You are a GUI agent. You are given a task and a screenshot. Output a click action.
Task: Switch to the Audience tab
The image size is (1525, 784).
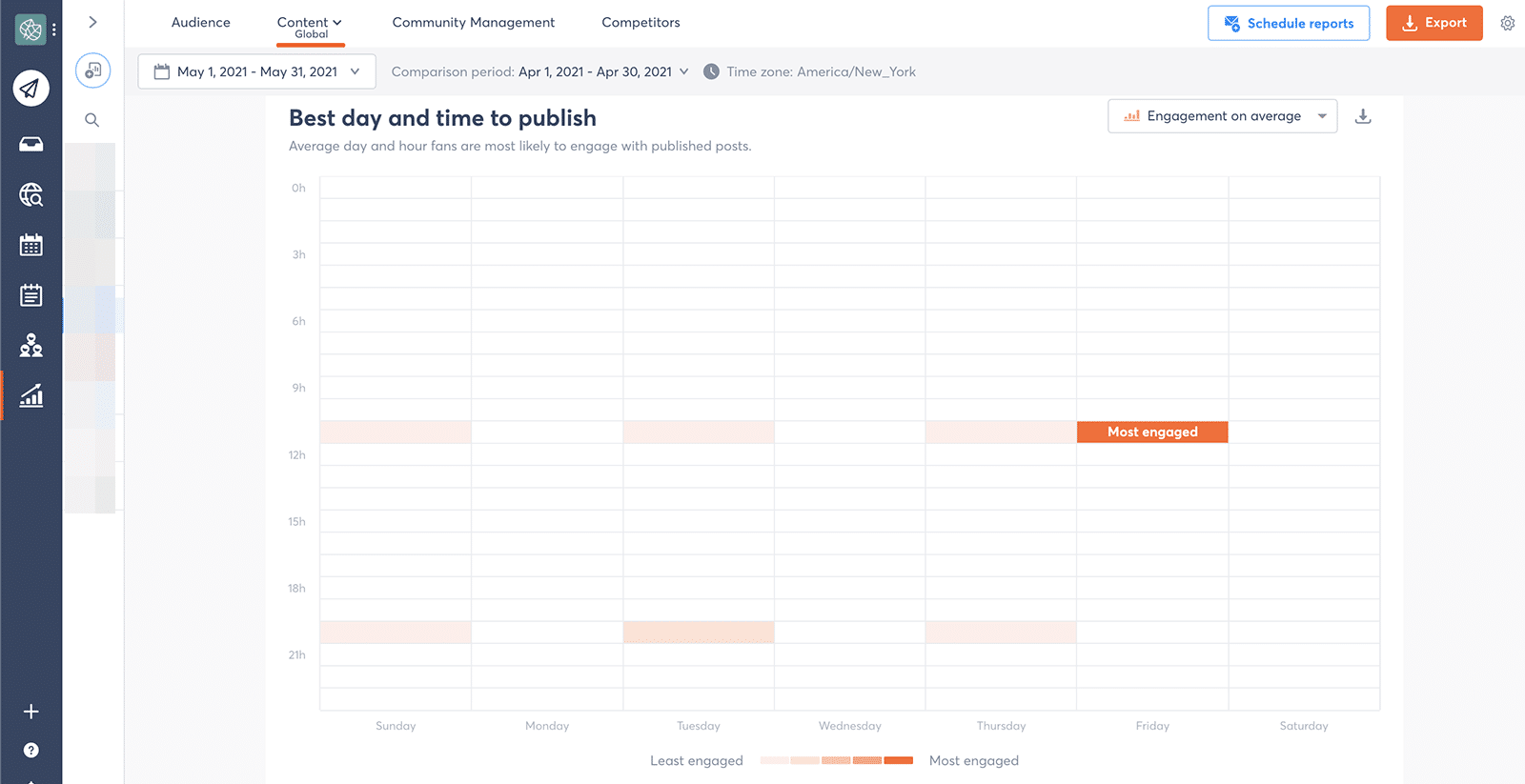(201, 22)
